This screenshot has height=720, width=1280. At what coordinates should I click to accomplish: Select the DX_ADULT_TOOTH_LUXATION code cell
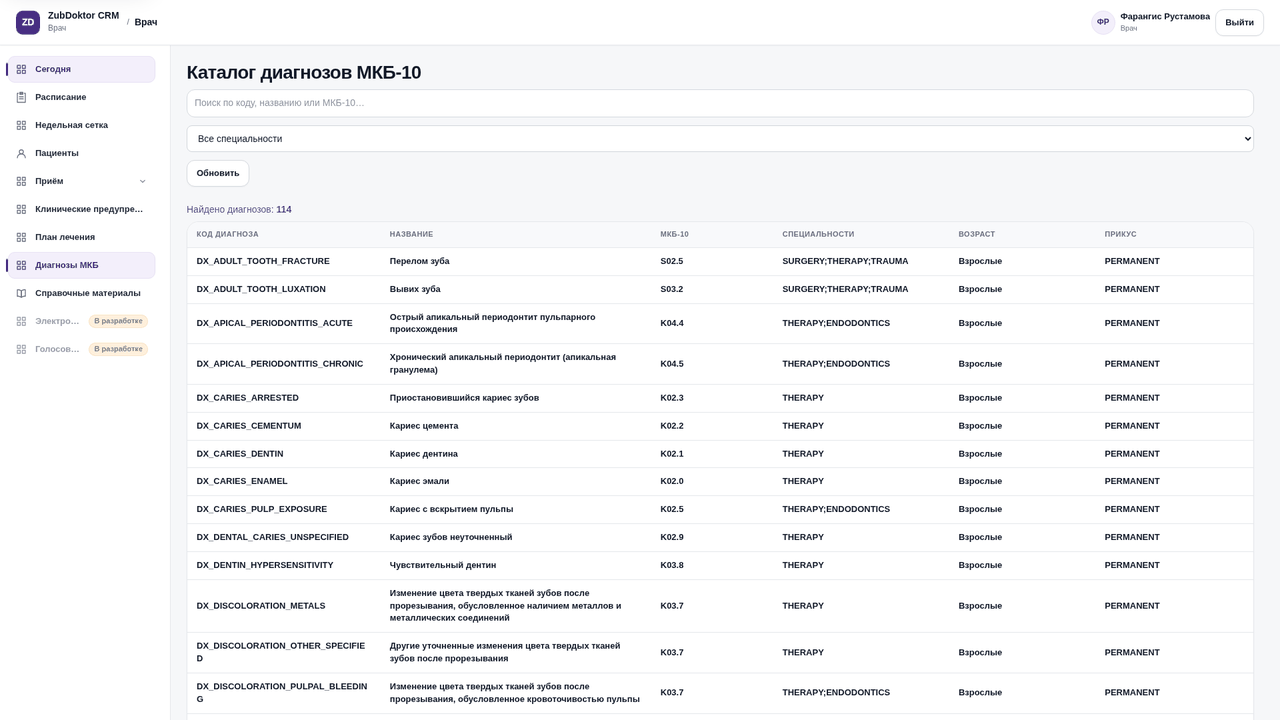coord(261,289)
